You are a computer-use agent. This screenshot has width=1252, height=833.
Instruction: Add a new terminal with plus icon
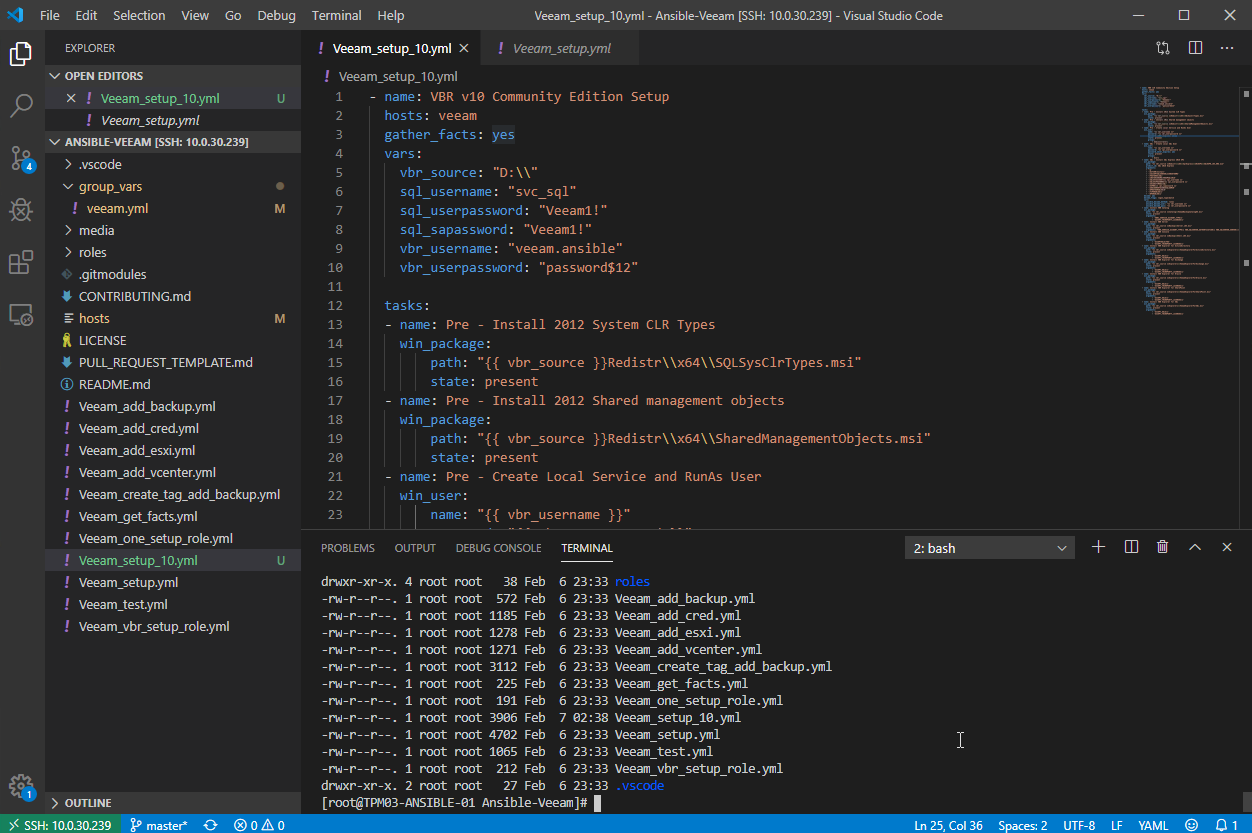pyautogui.click(x=1098, y=547)
